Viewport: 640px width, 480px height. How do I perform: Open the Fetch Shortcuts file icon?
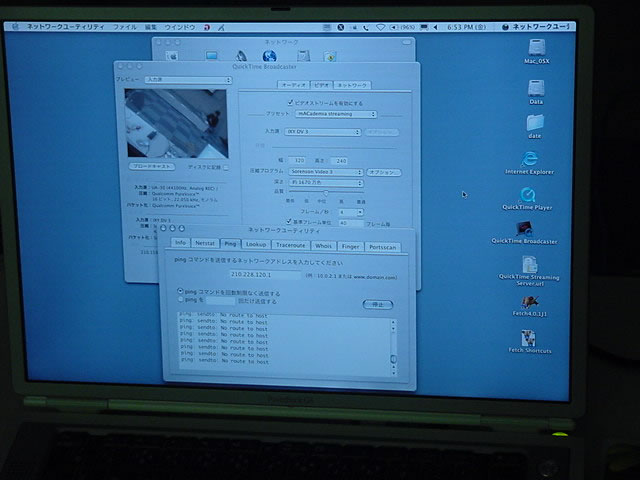pyautogui.click(x=530, y=338)
